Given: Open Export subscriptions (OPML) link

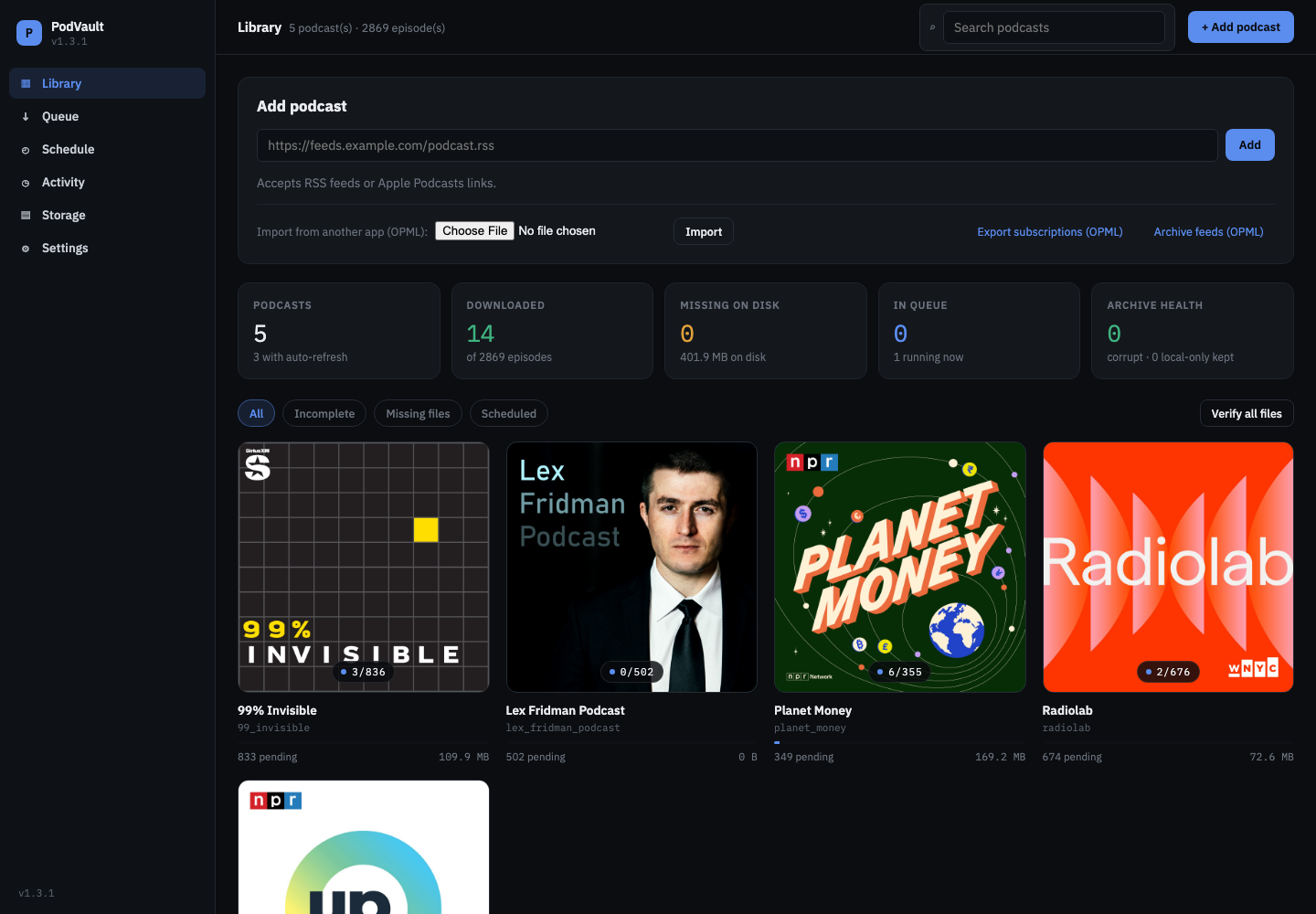Looking at the screenshot, I should point(1050,231).
